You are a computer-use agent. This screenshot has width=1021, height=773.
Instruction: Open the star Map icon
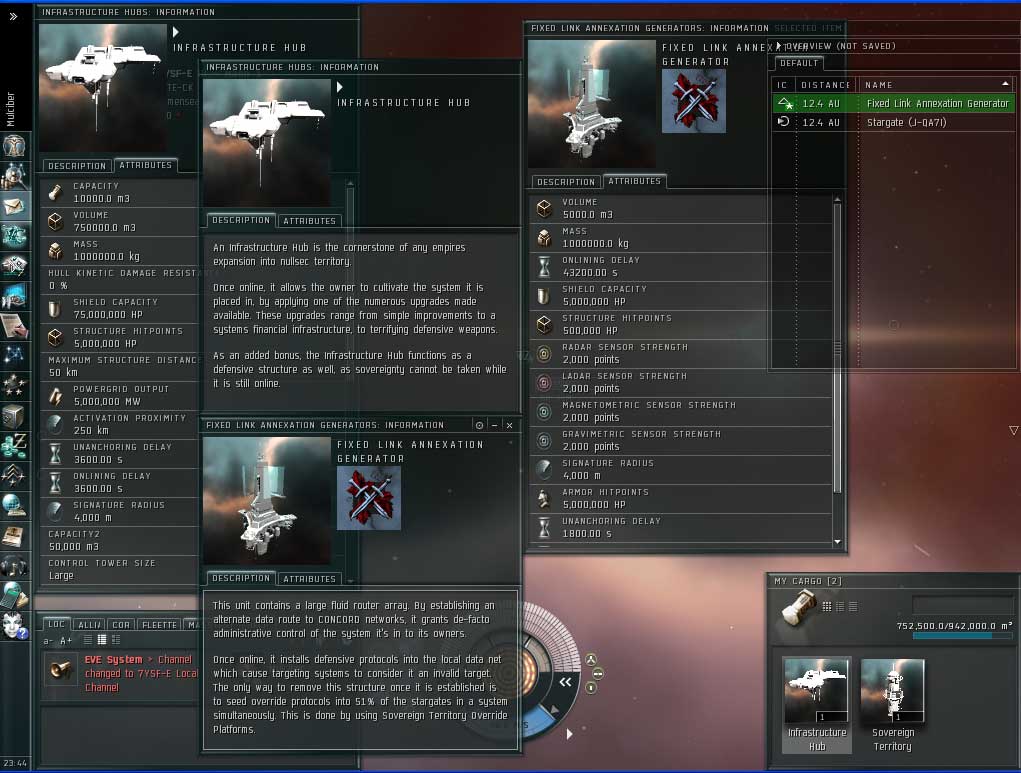point(14,356)
